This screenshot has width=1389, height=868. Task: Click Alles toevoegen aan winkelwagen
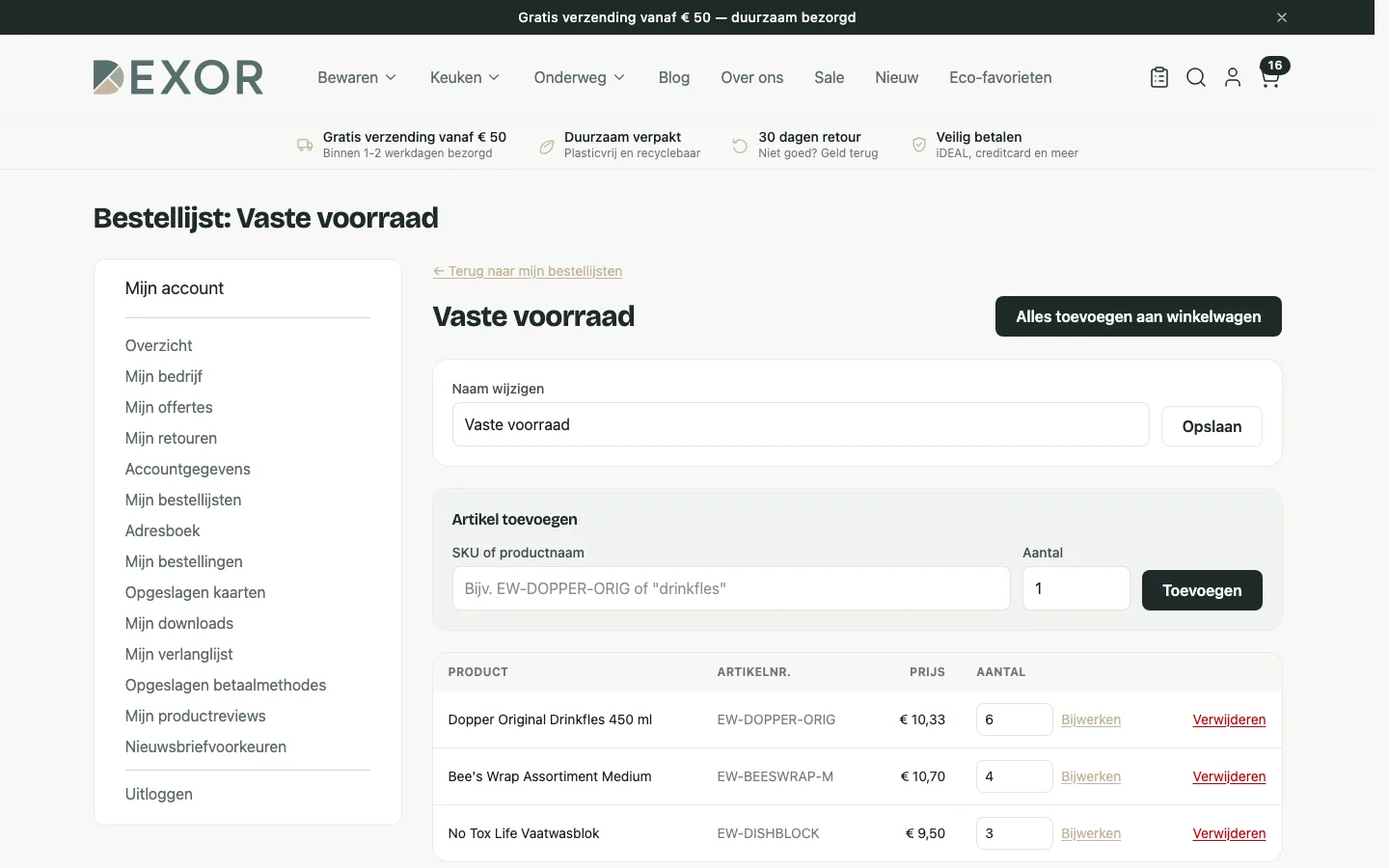(1138, 316)
